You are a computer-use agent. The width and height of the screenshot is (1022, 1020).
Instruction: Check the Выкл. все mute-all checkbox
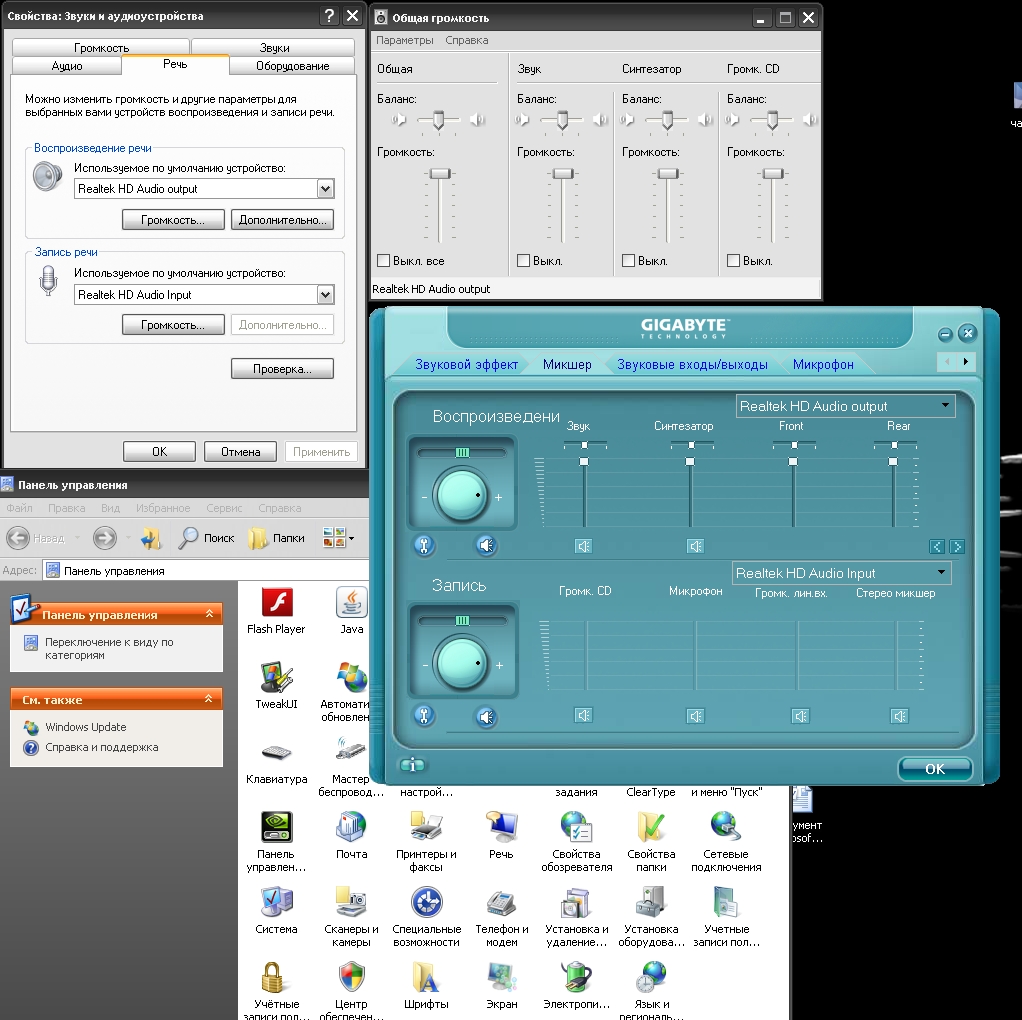383,261
